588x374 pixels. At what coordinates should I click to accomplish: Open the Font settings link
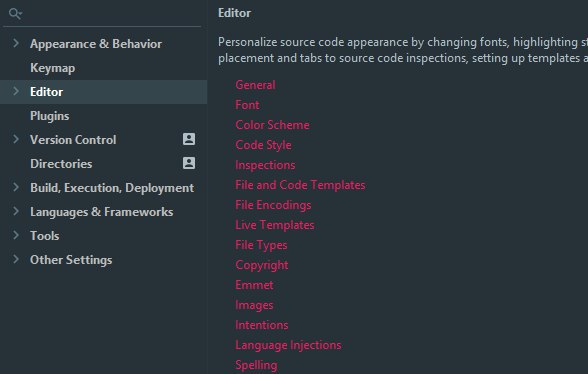pyautogui.click(x=247, y=105)
